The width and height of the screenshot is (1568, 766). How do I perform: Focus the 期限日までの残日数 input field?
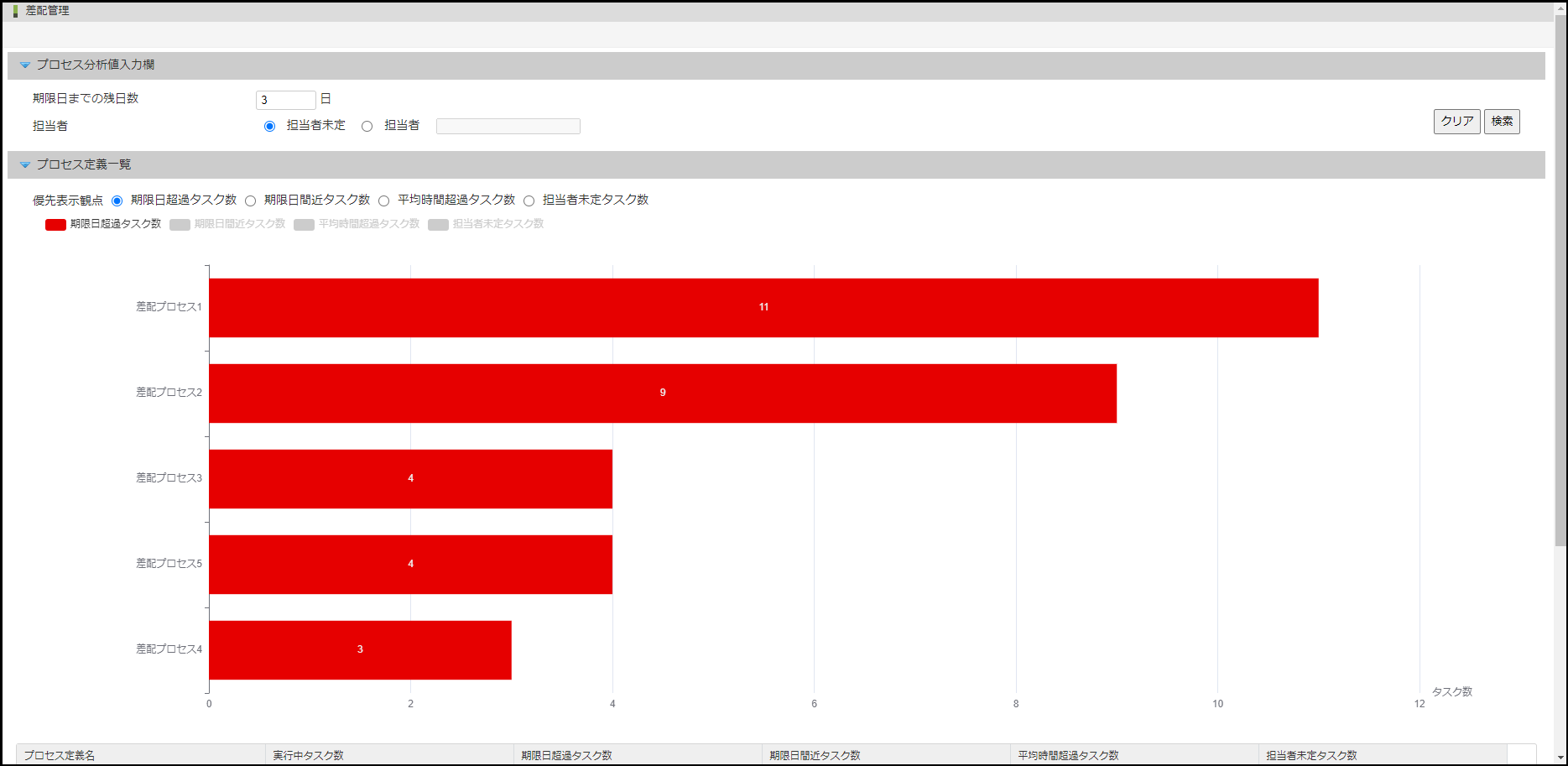286,100
